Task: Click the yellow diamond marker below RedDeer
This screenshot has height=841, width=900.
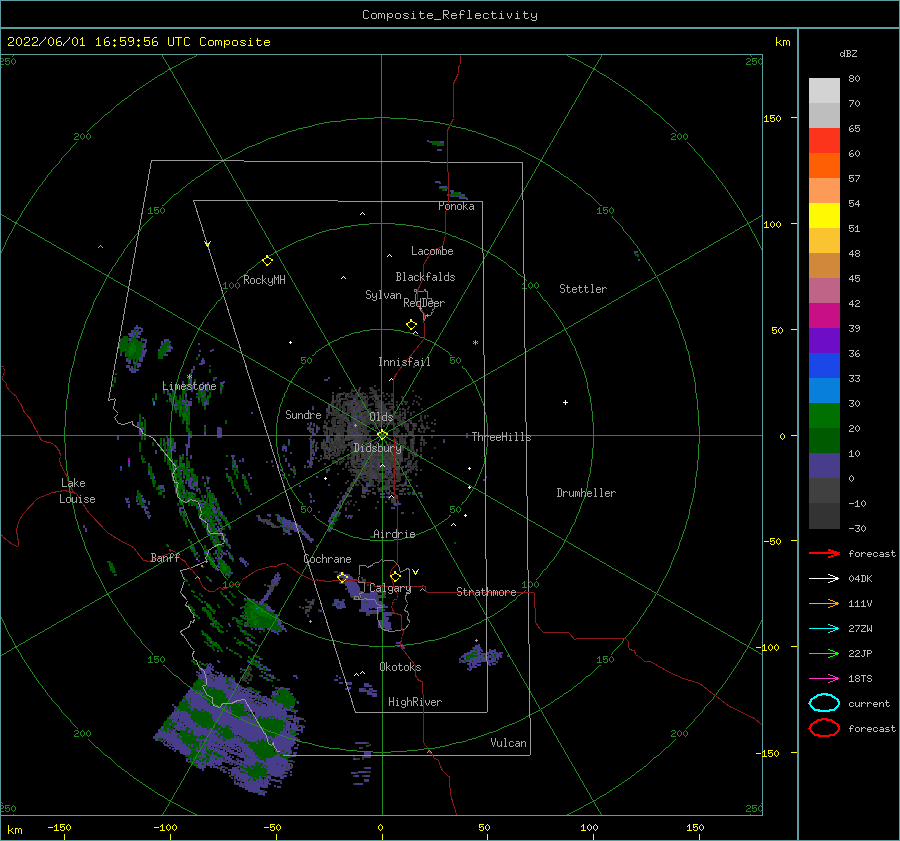Action: point(411,325)
